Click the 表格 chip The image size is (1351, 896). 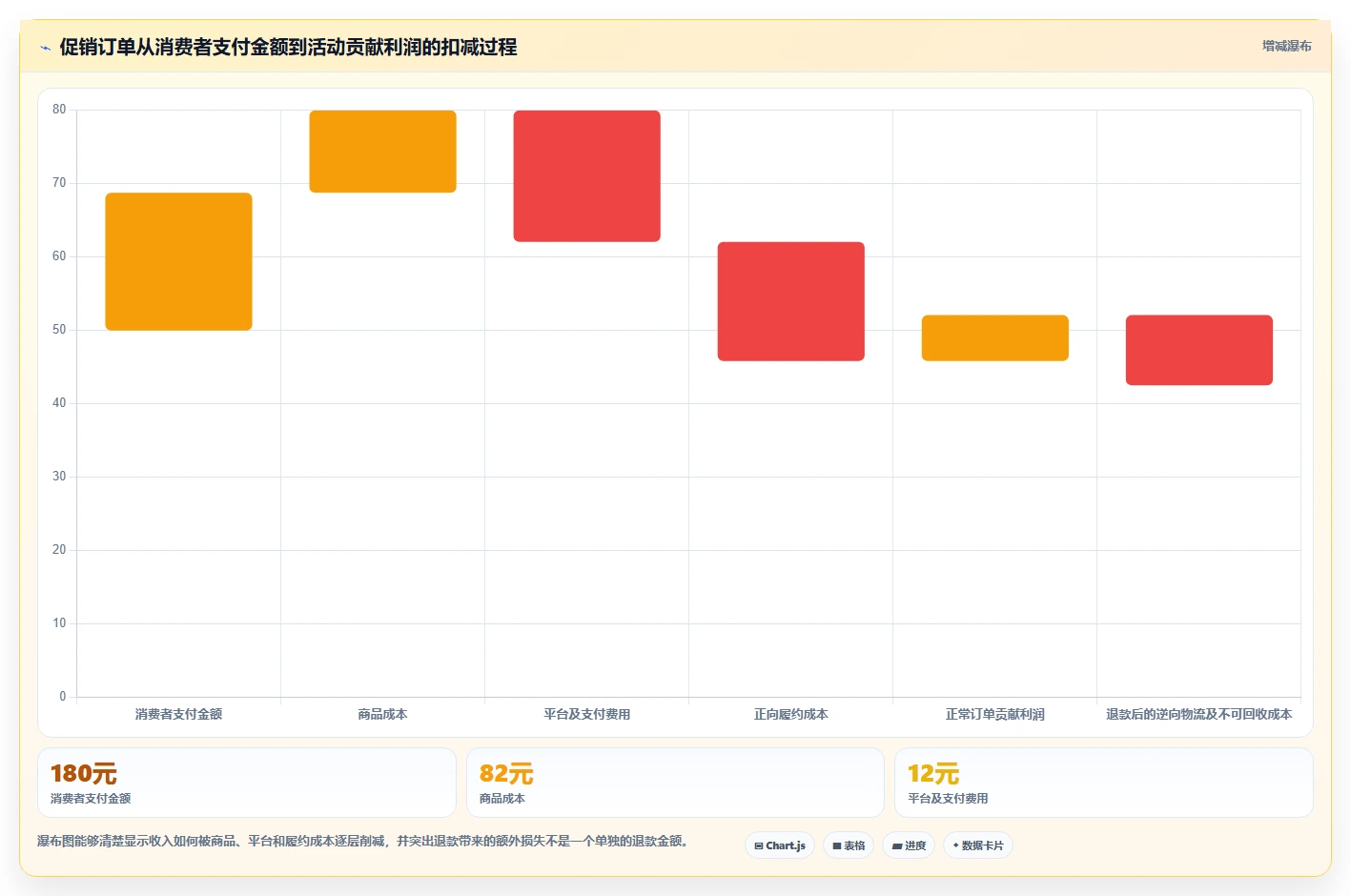[x=849, y=845]
